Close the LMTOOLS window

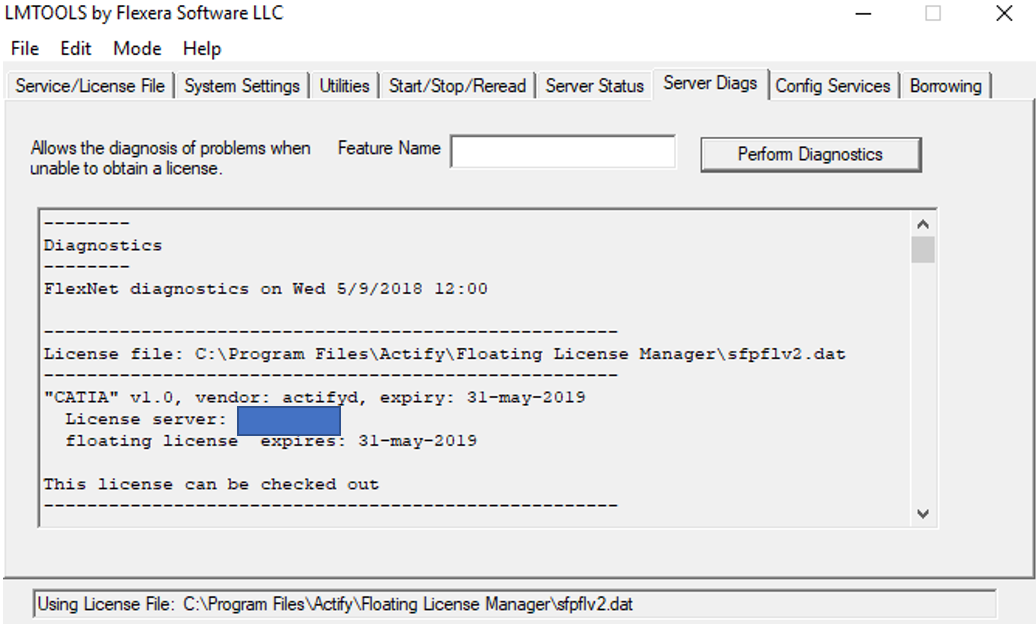click(x=1004, y=14)
